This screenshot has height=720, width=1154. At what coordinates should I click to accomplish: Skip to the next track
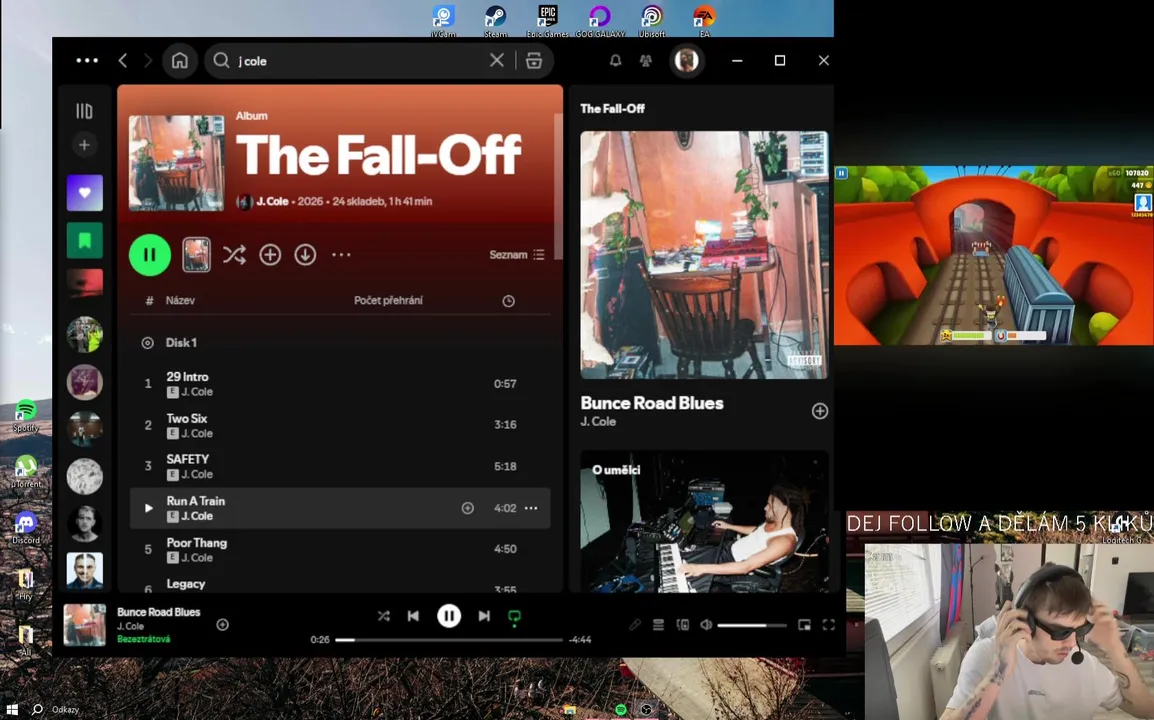484,615
